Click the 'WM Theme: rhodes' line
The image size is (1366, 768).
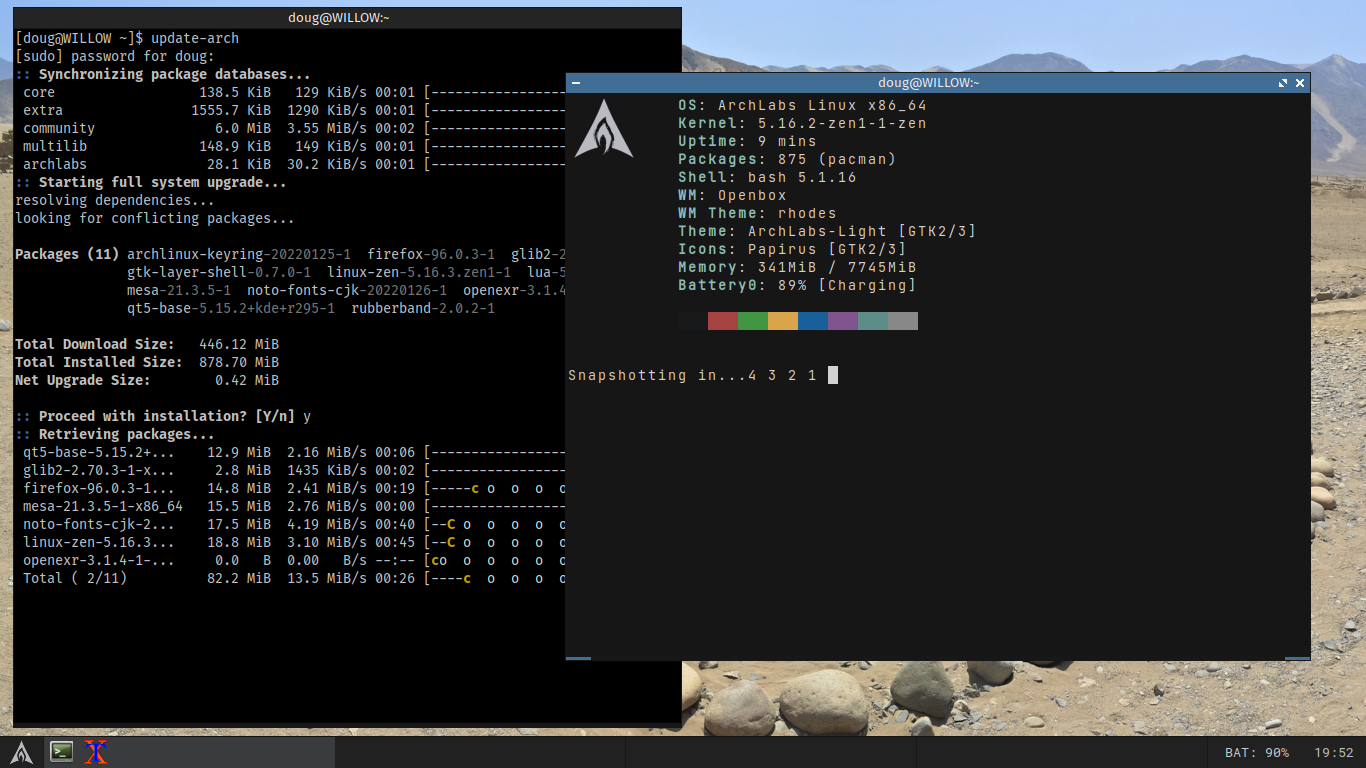tap(758, 213)
